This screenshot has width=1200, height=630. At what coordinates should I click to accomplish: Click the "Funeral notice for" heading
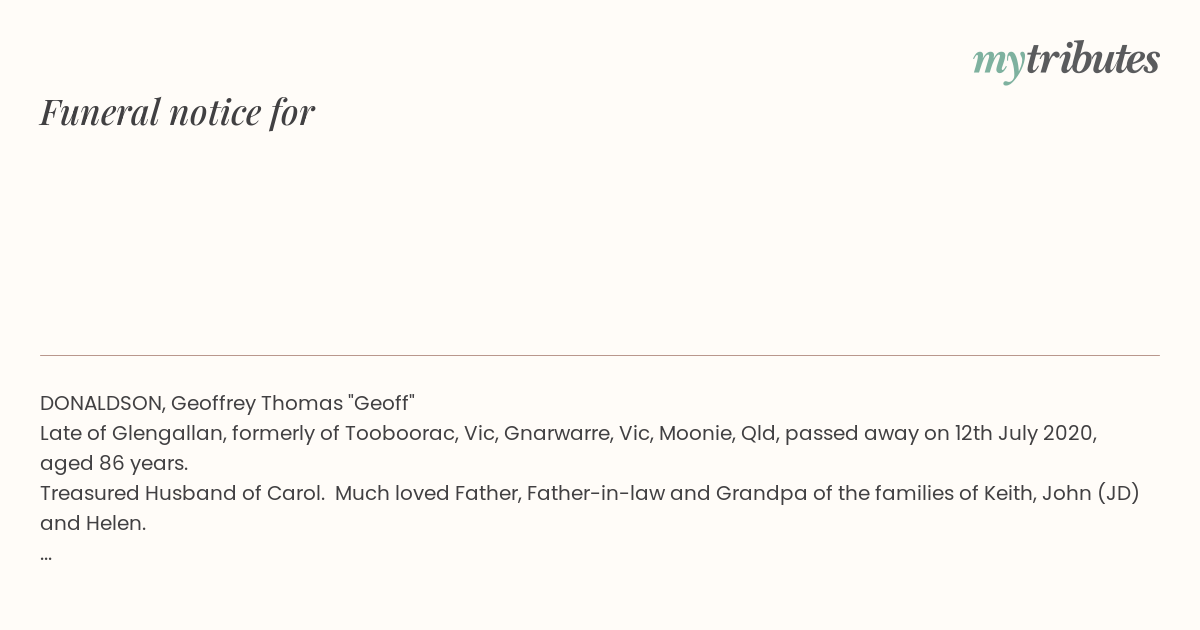tap(177, 112)
